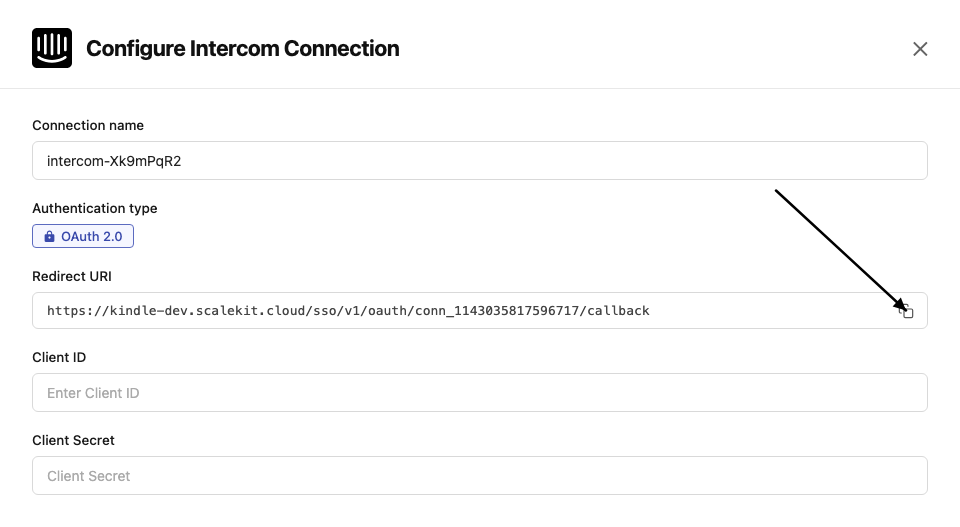Click the "Client ID" field label
Image resolution: width=960 pixels, height=527 pixels.
click(x=59, y=358)
